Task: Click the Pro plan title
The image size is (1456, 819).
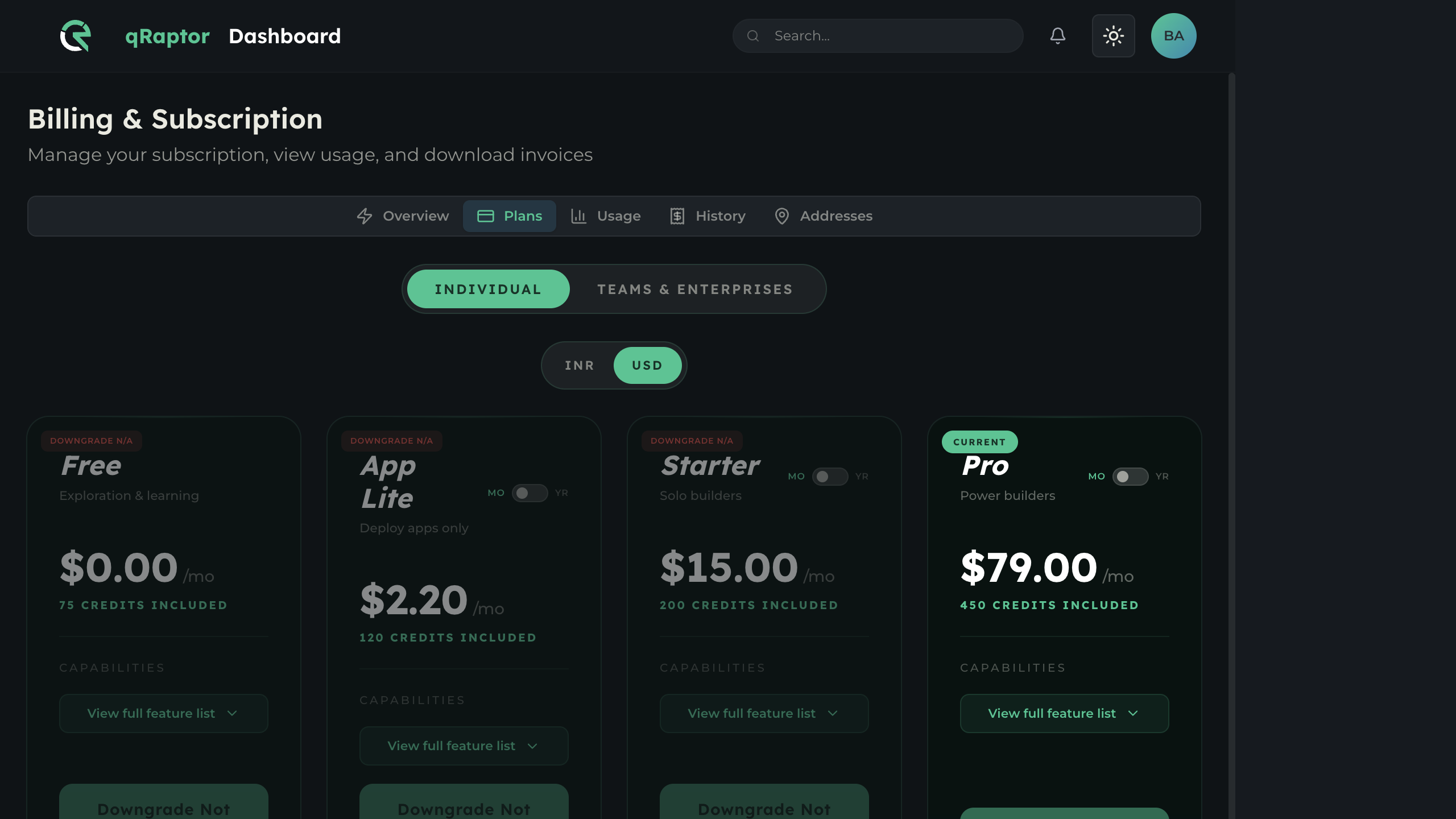Action: (985, 466)
